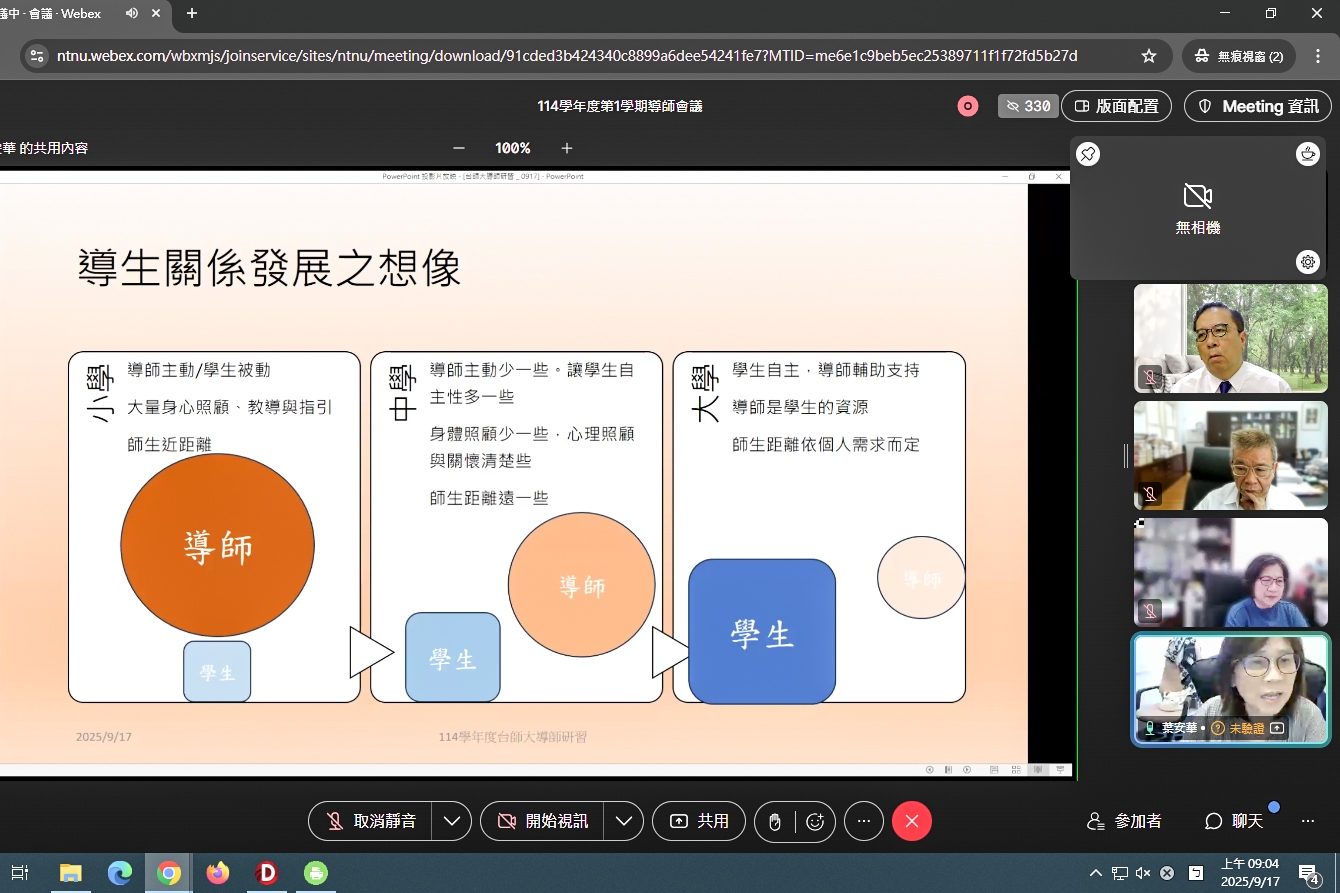This screenshot has height=893, width=1340.
Task: Click the sharing indicator icon on 葉安華 video
Action: 1277,729
